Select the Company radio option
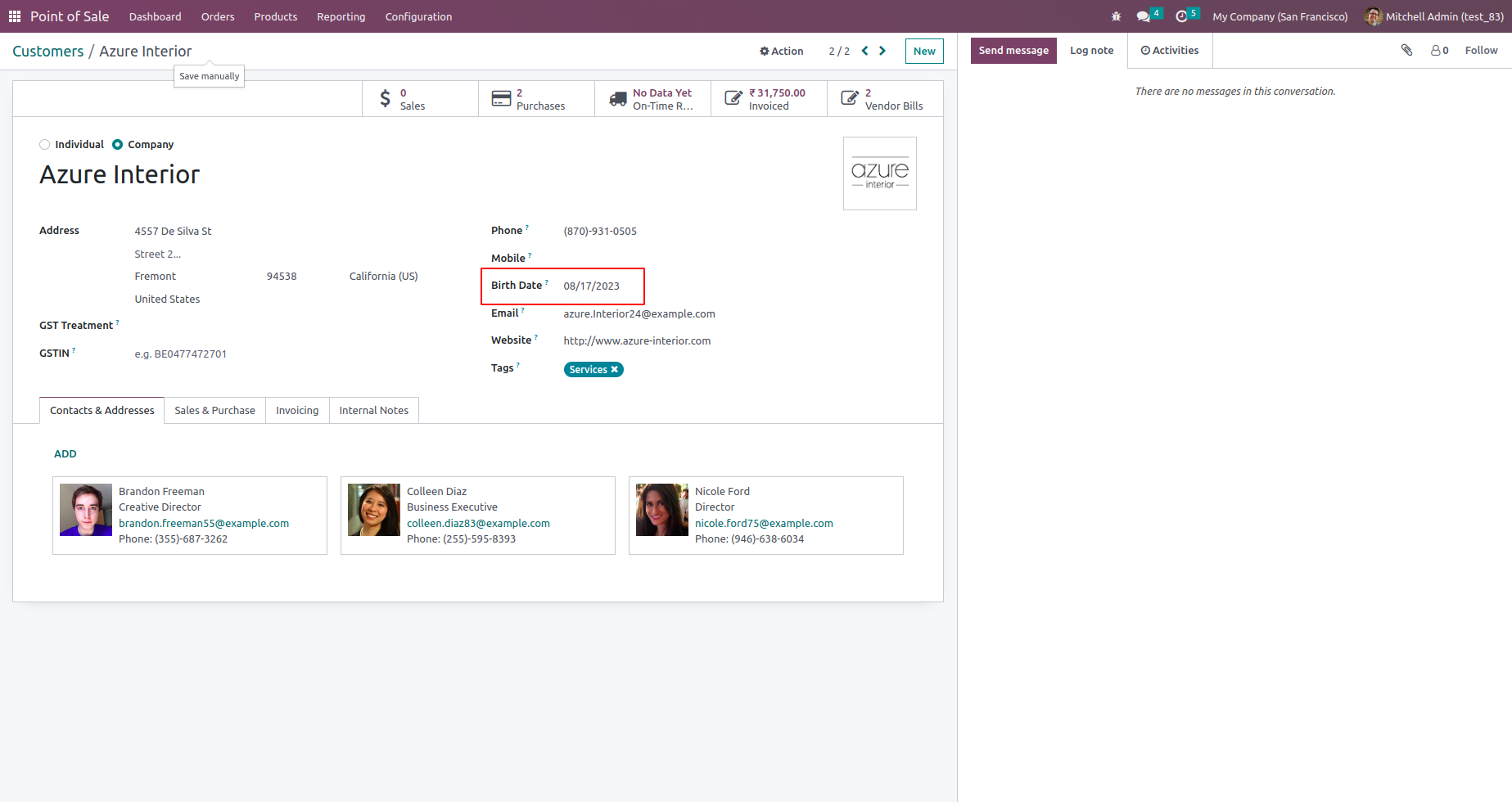The image size is (1512, 802). click(118, 145)
